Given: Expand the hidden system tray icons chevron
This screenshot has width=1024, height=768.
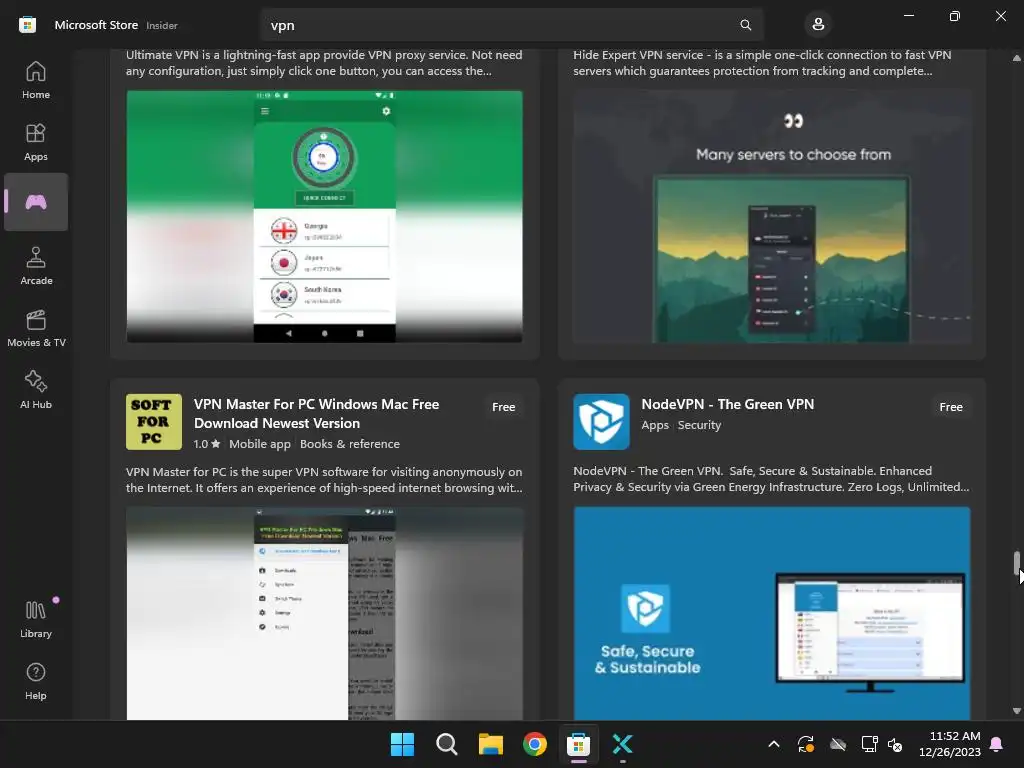Looking at the screenshot, I should tap(774, 744).
